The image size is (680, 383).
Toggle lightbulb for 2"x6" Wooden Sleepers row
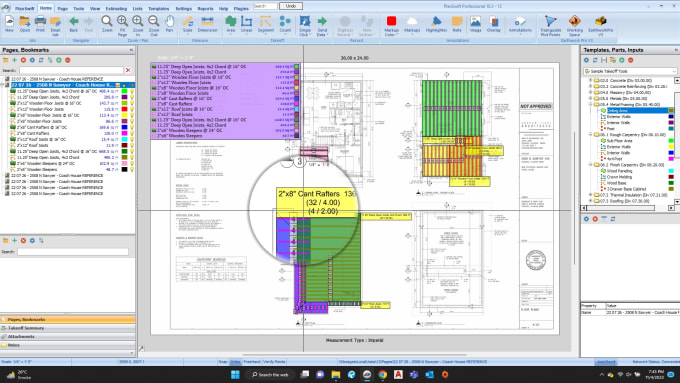[x=132, y=170]
